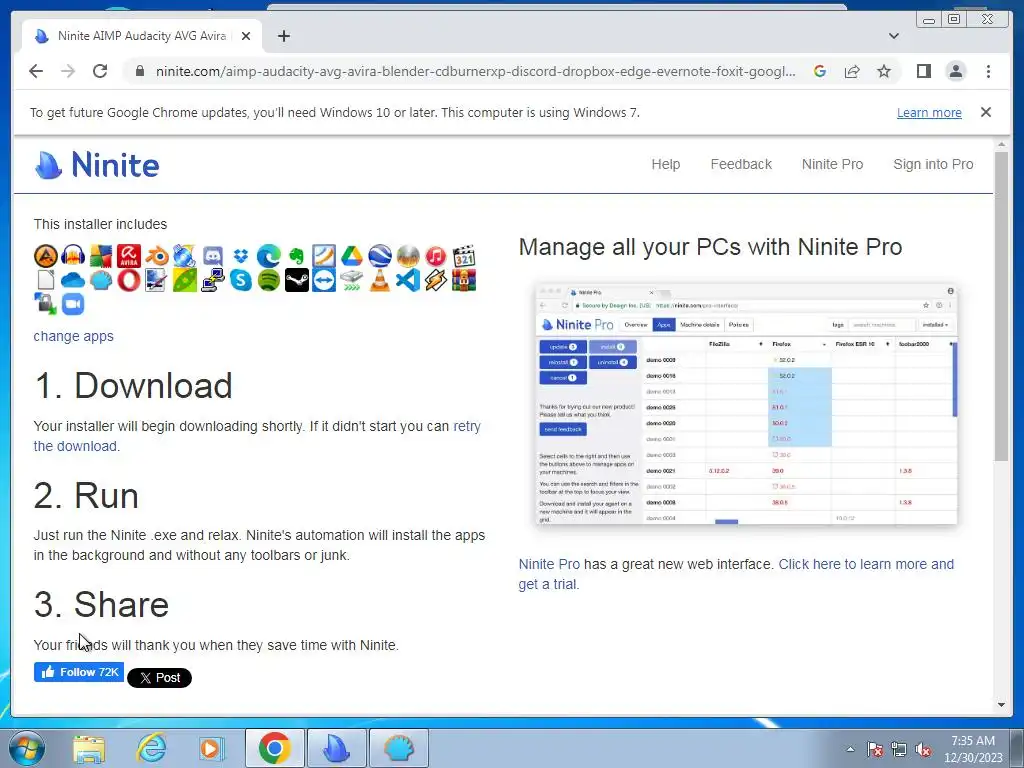Click the OneDrive cloud icon
This screenshot has width=1024, height=768.
(x=73, y=280)
